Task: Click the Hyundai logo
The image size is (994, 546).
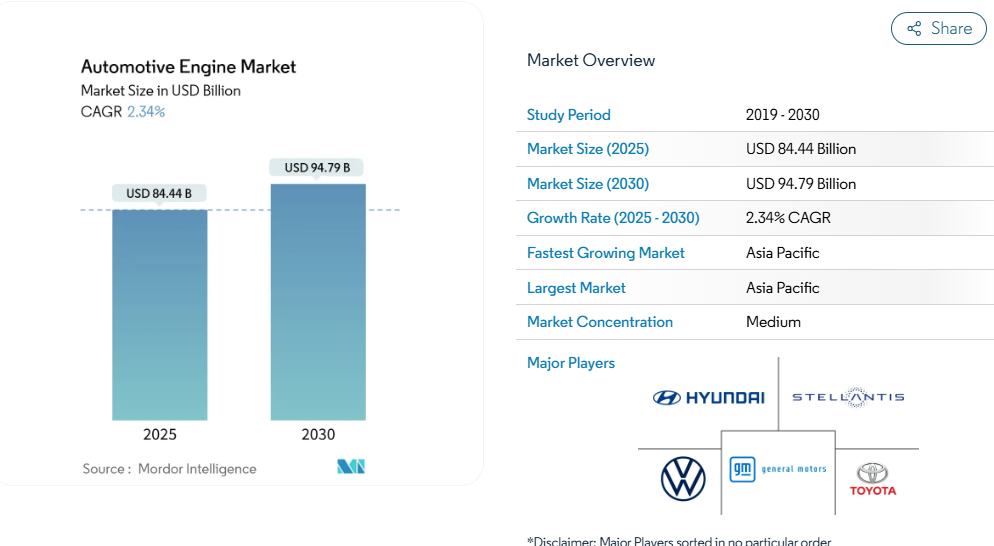Action: pyautogui.click(x=708, y=398)
